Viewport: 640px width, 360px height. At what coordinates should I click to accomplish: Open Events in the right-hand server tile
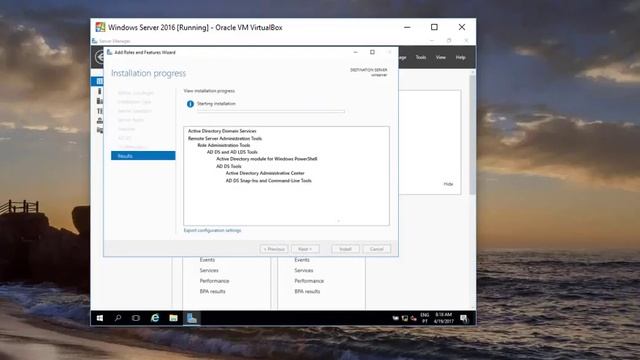[x=302, y=260]
